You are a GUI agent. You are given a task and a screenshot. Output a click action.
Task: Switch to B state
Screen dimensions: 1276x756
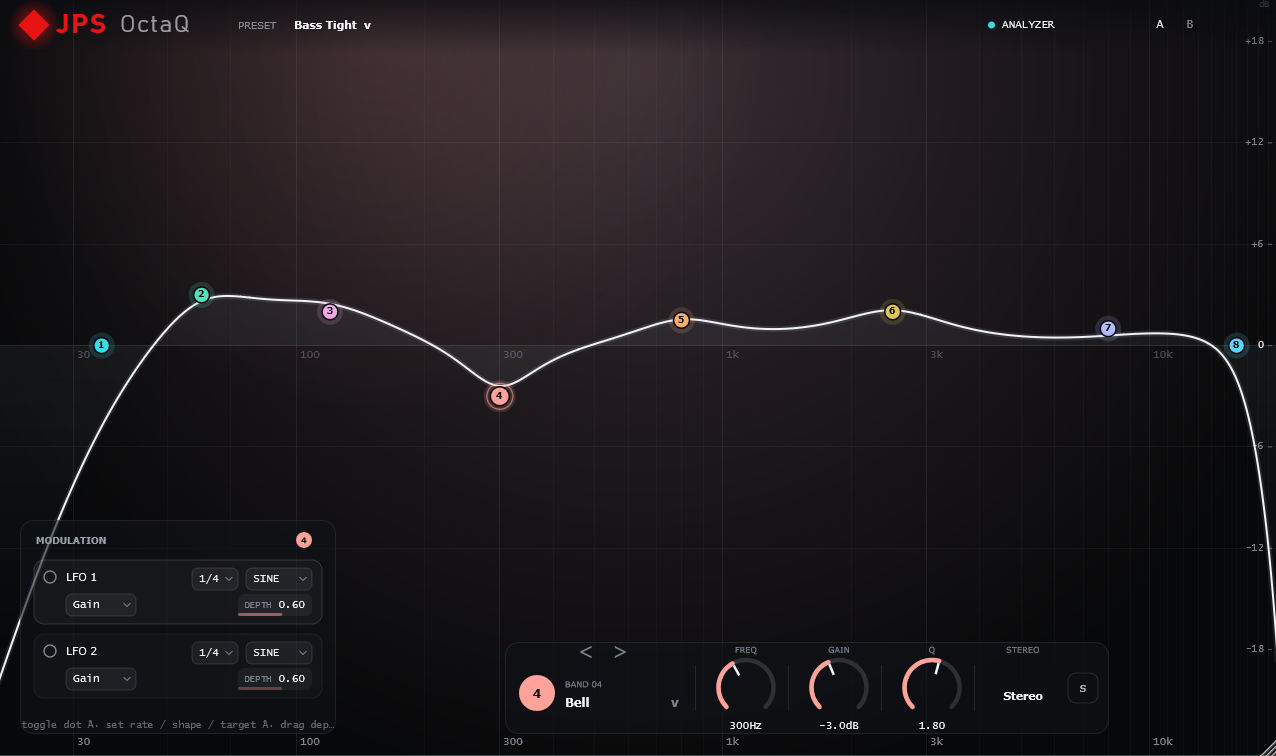1190,24
